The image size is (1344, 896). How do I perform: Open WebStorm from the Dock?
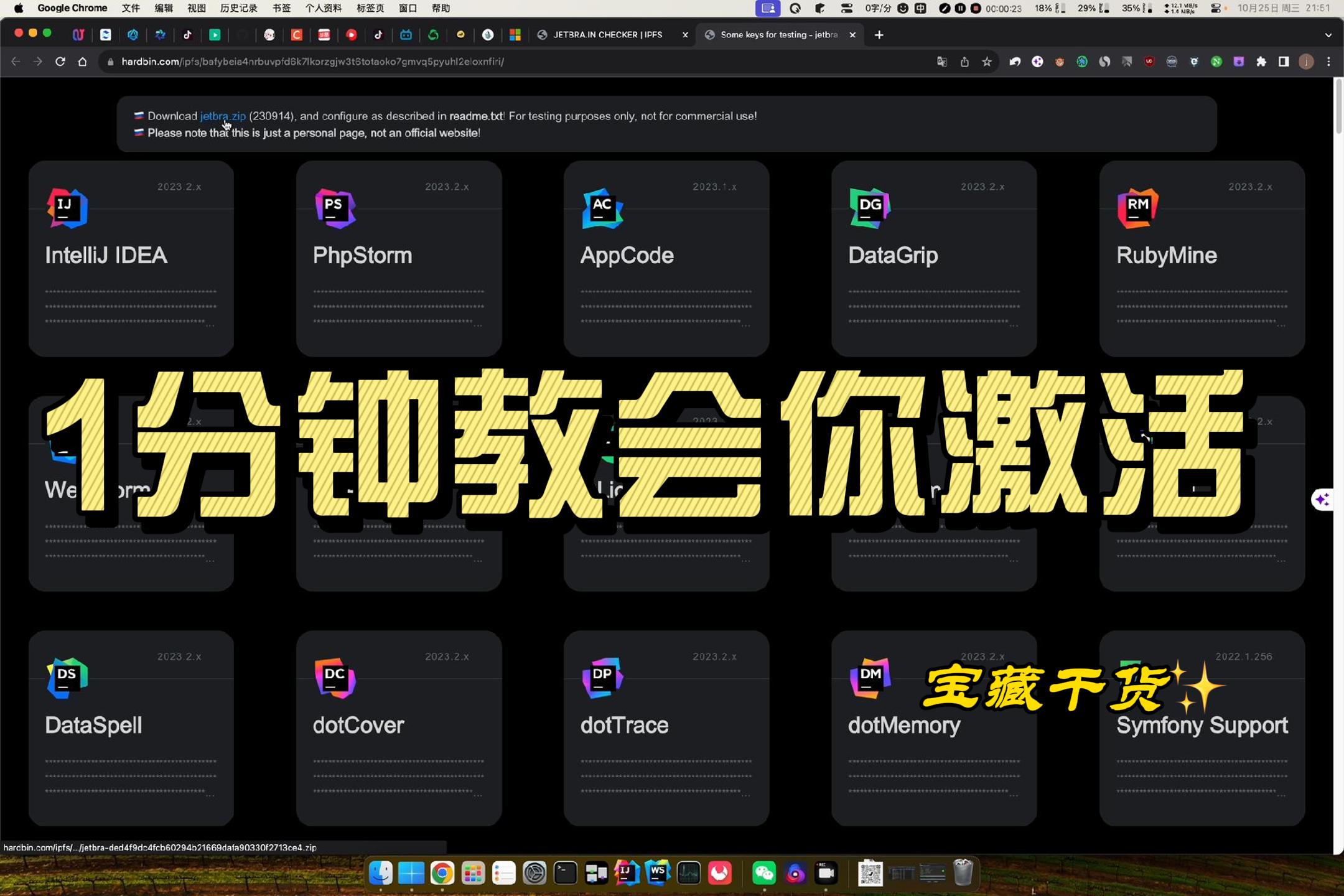click(658, 872)
